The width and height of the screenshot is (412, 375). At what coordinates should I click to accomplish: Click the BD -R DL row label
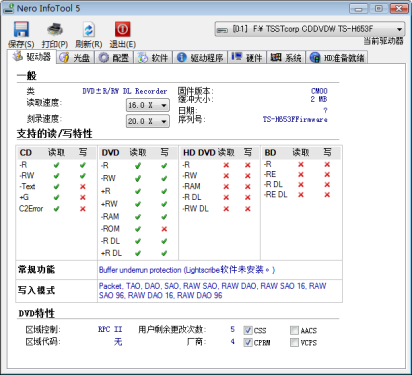click(273, 184)
